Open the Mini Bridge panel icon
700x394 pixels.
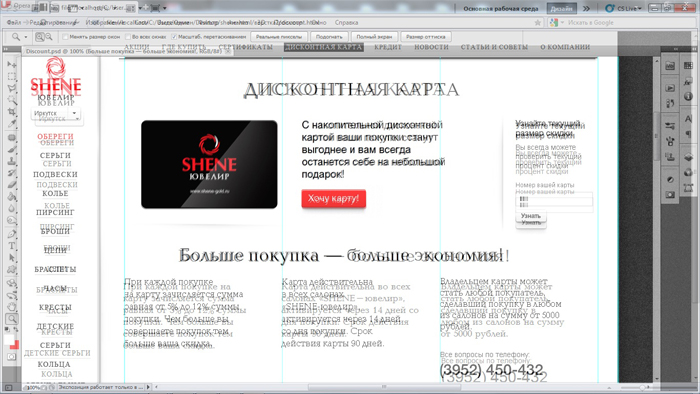(670, 66)
